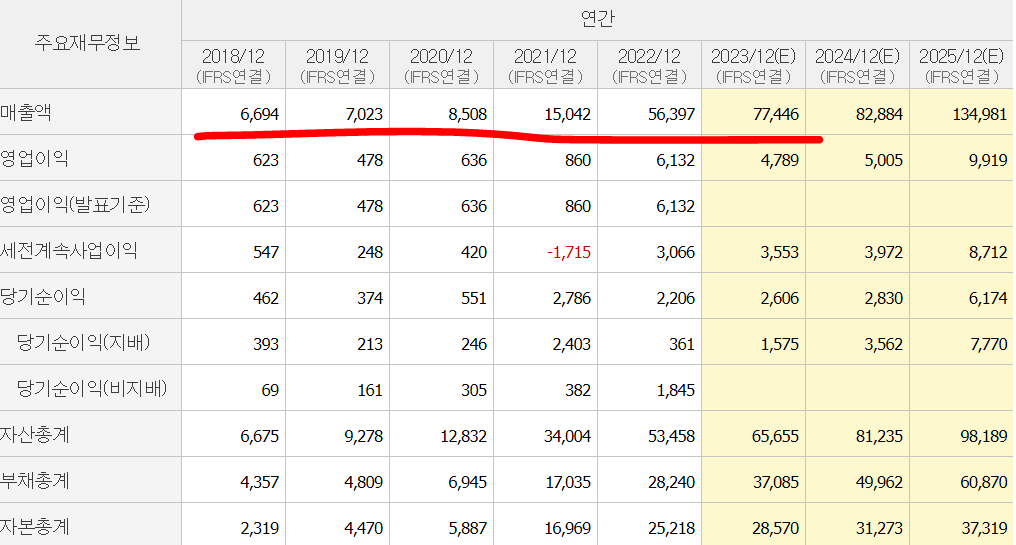This screenshot has width=1016, height=545.
Task: Select operating profit estimate 4,789
Action: click(779, 160)
